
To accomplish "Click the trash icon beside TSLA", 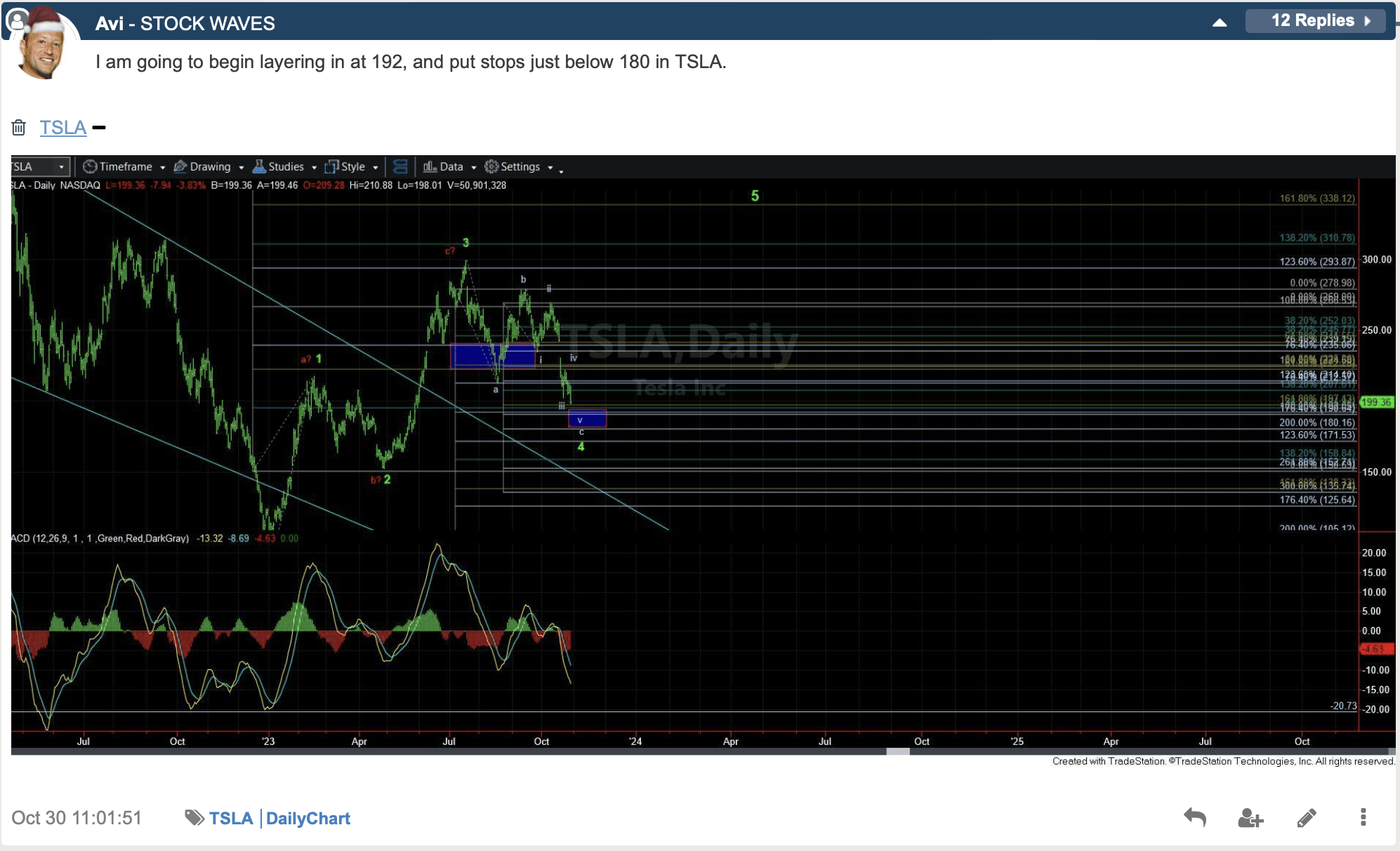I will 19,128.
